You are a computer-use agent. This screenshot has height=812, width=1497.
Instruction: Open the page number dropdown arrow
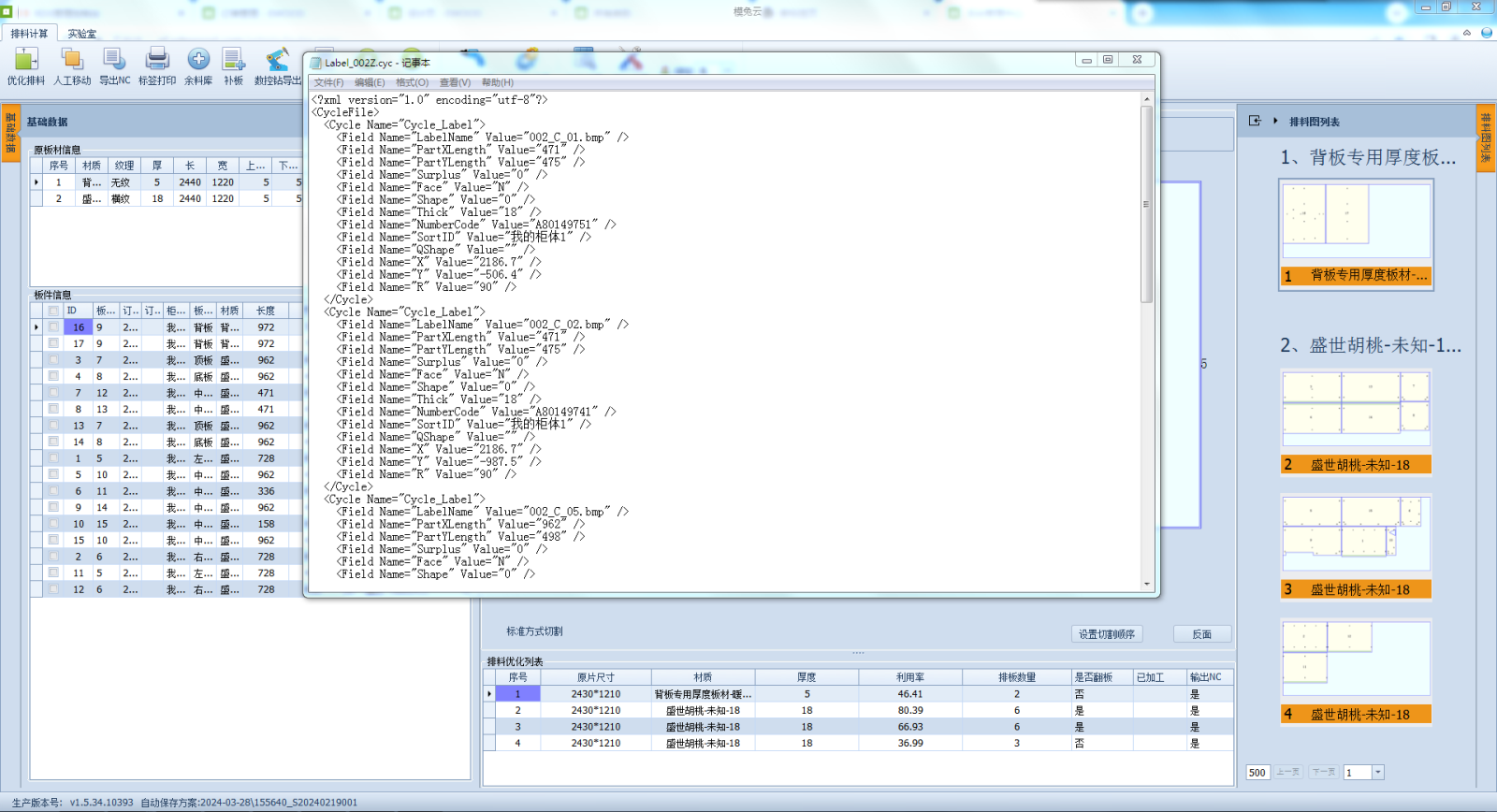pyautogui.click(x=1377, y=773)
